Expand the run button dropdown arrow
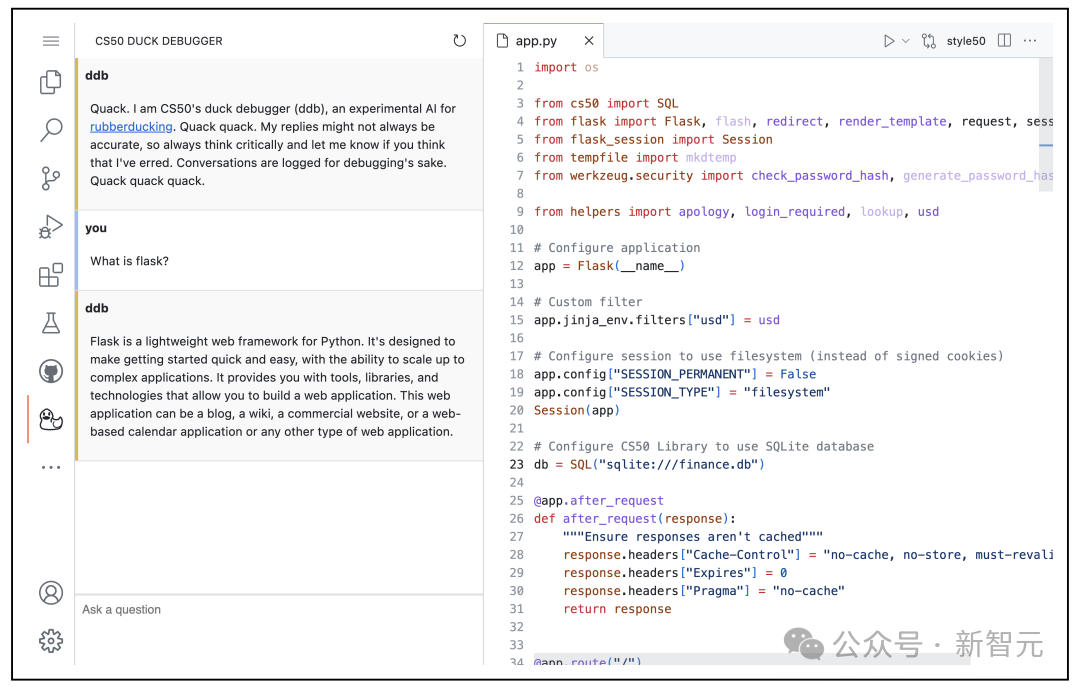The image size is (1077, 687). tap(906, 41)
